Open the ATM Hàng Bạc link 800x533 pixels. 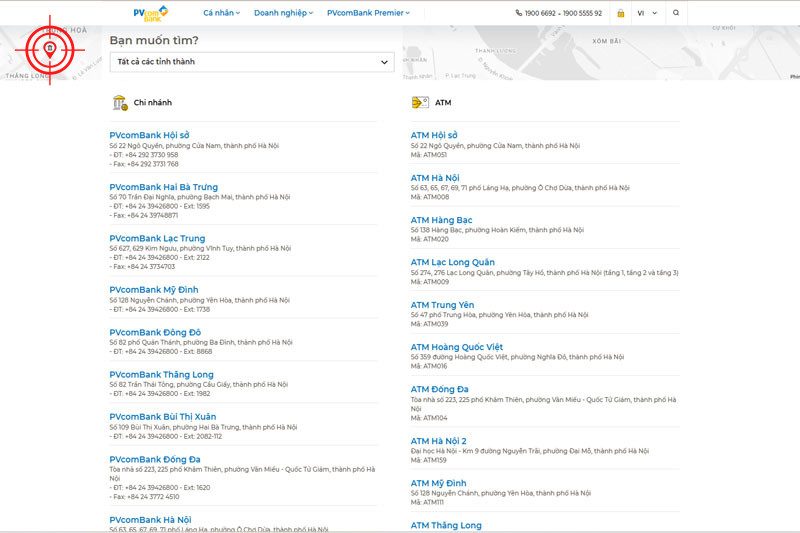441,220
